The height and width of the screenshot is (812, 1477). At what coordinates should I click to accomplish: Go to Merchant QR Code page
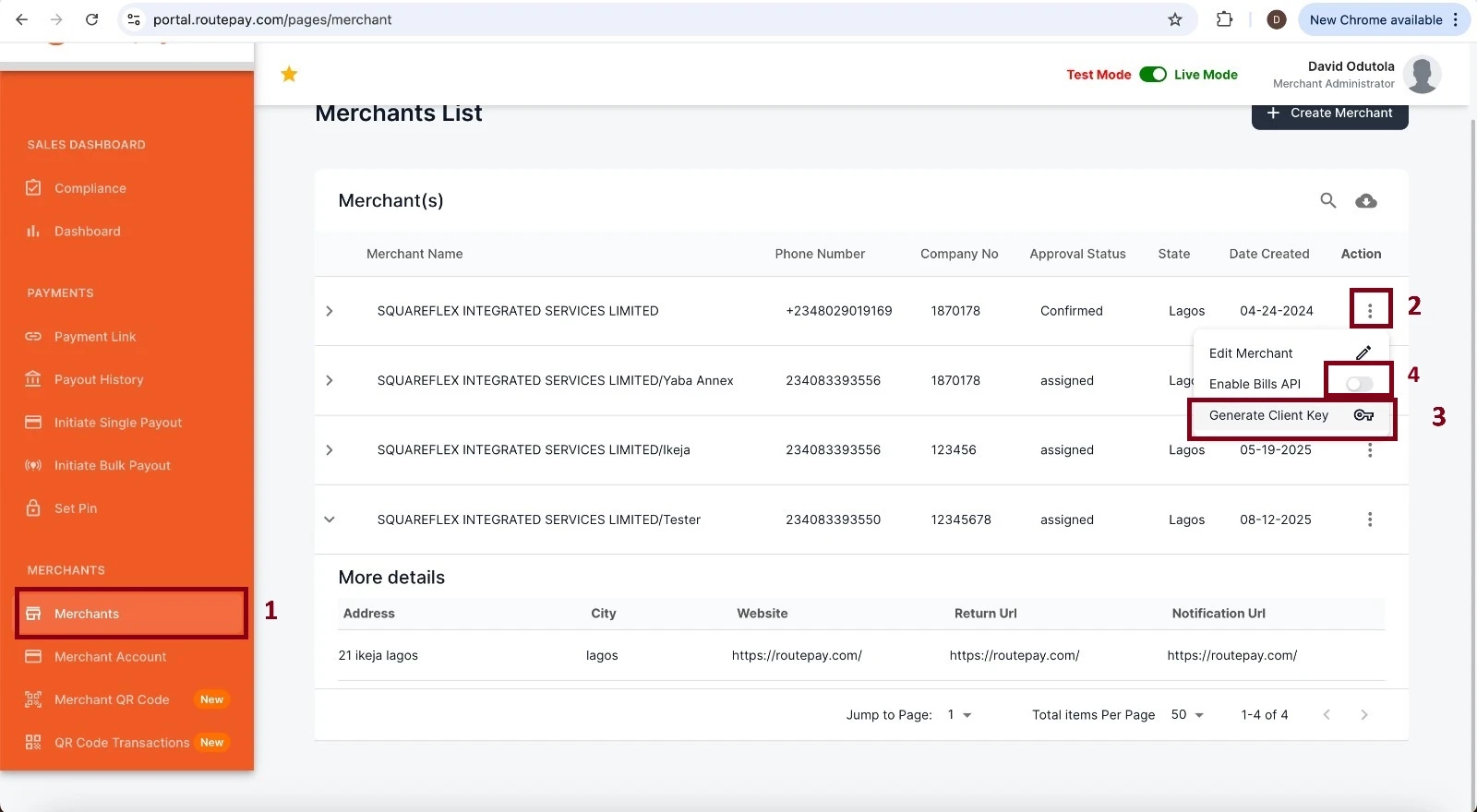pos(112,699)
